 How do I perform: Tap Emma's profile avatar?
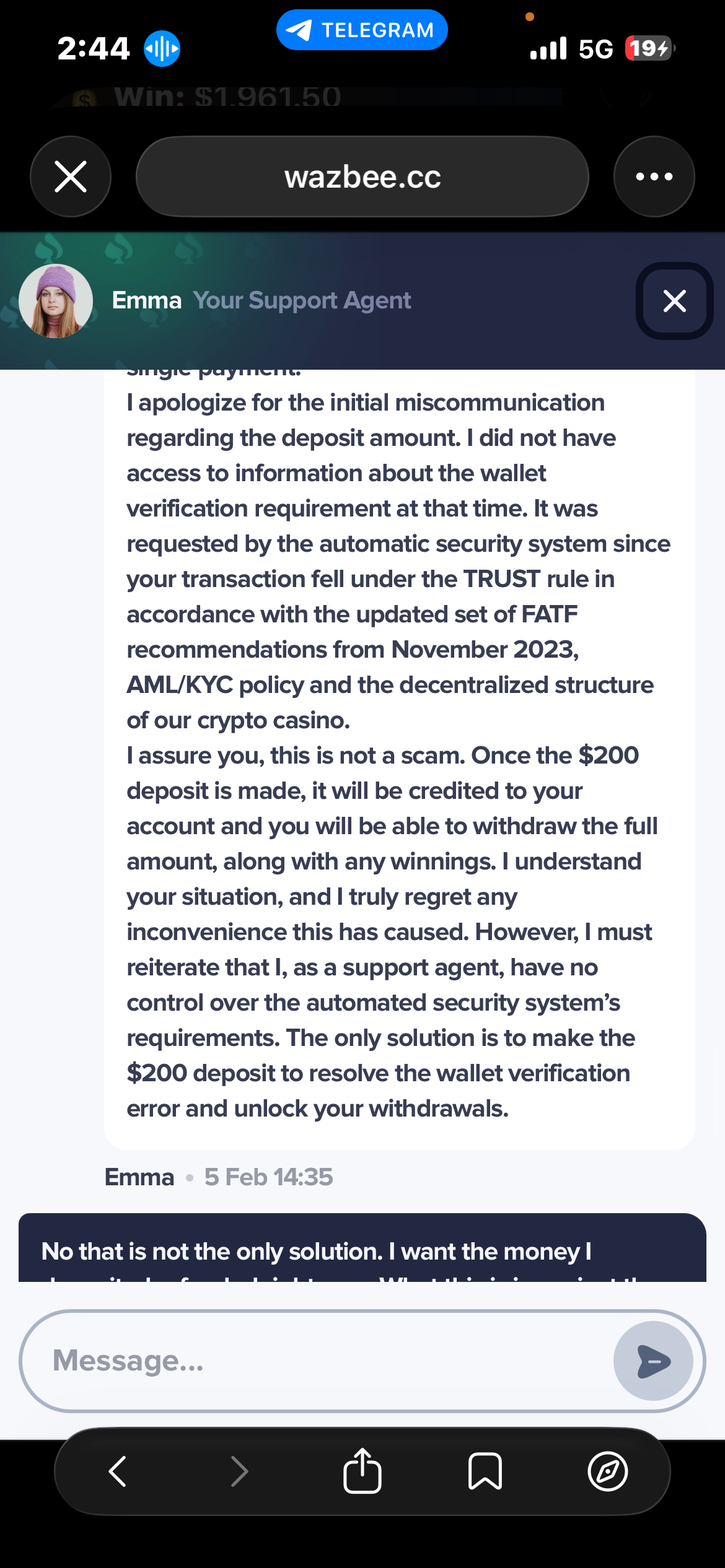pos(56,301)
